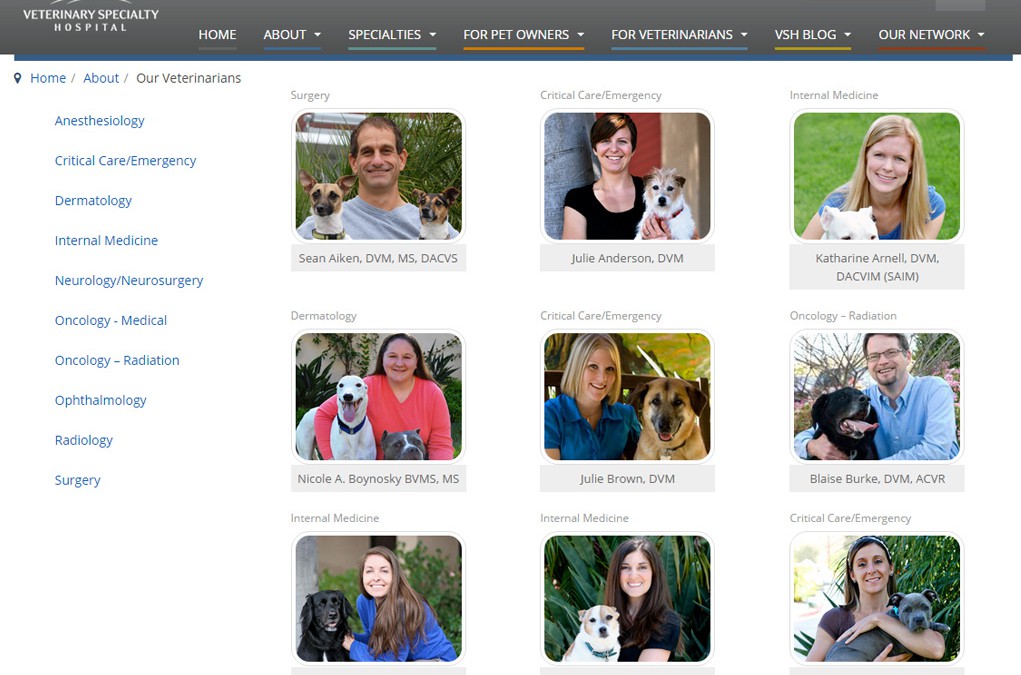This screenshot has width=1021, height=675.
Task: Open Sean Aiken's profile photo
Action: coord(378,176)
